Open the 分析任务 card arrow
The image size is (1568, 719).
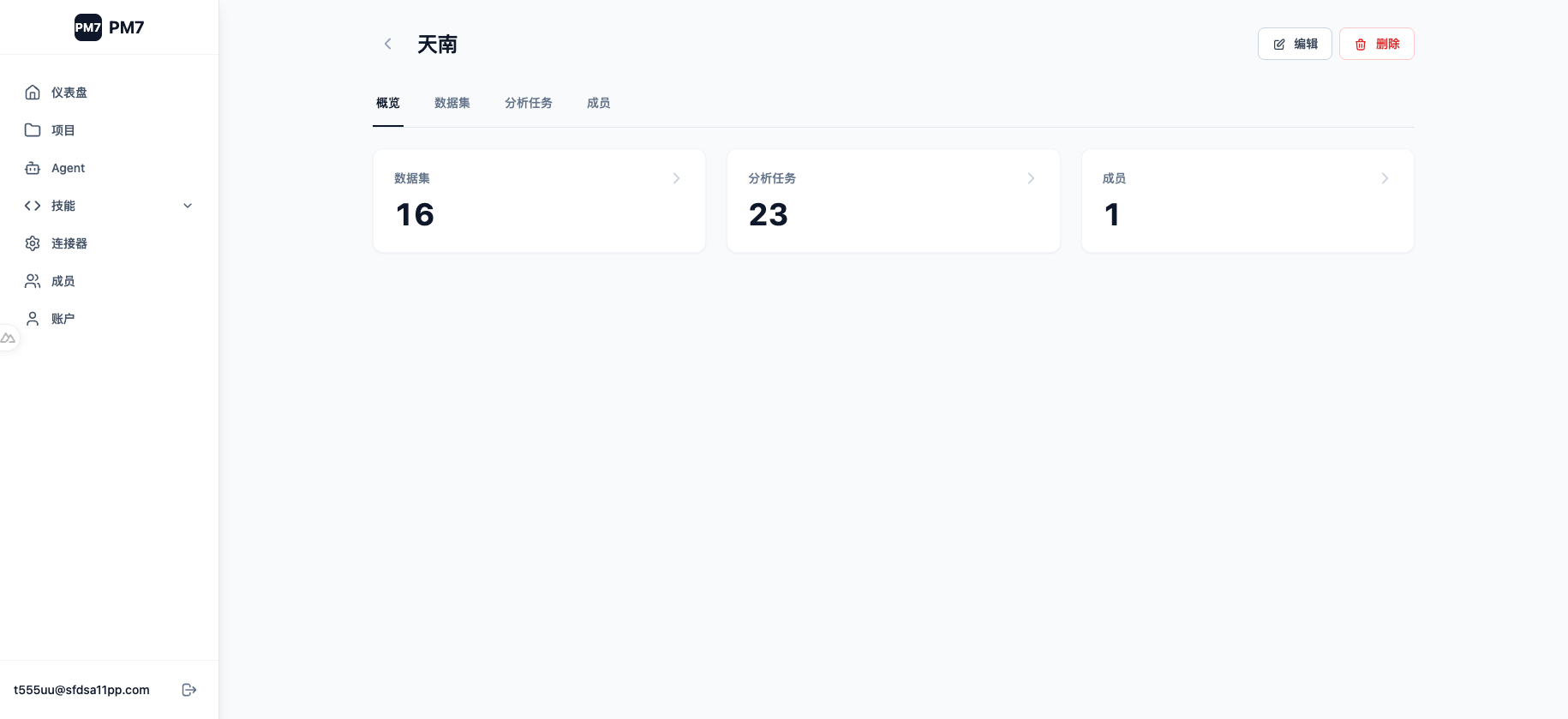(1031, 178)
